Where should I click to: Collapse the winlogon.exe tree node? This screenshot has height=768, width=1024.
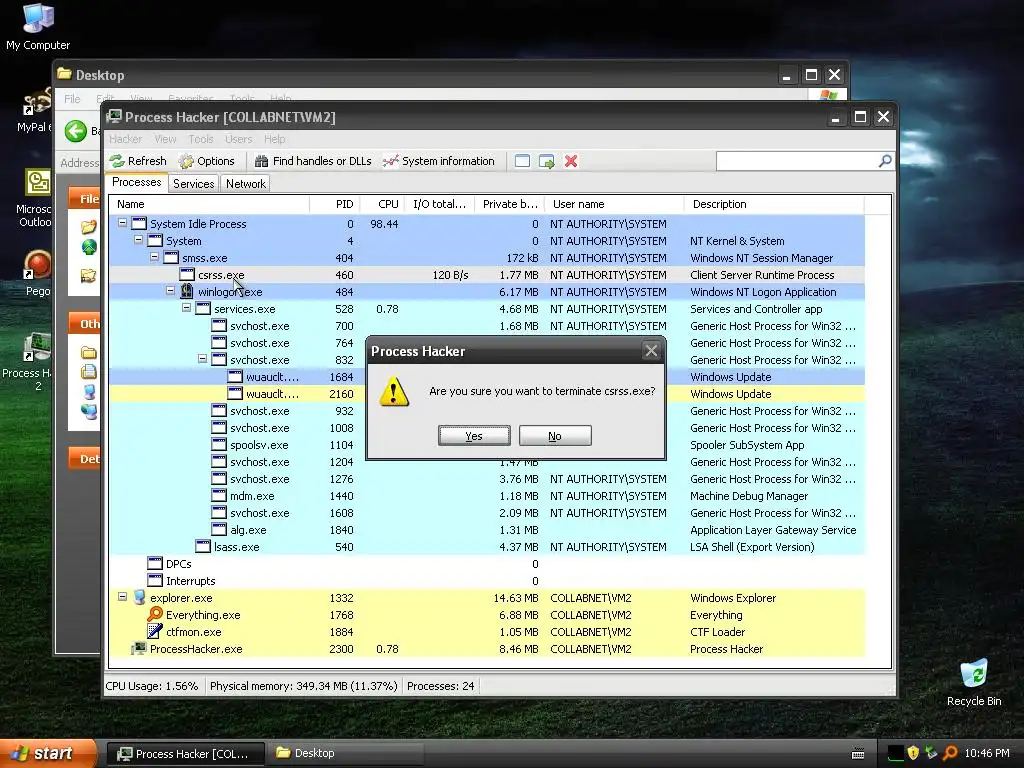click(x=170, y=291)
